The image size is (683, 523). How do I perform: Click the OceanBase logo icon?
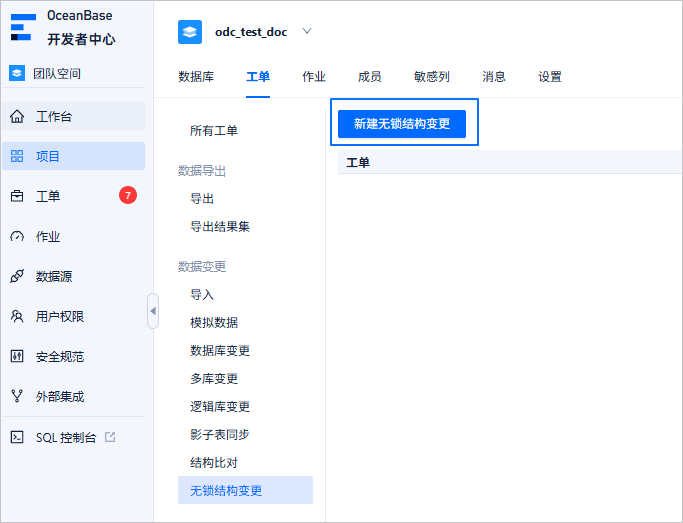click(x=23, y=27)
